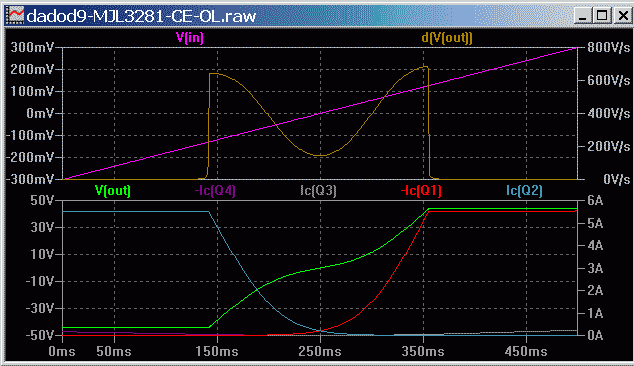Click the 100mV left axis label
Viewport: 634px width, 366px height.
coord(32,91)
